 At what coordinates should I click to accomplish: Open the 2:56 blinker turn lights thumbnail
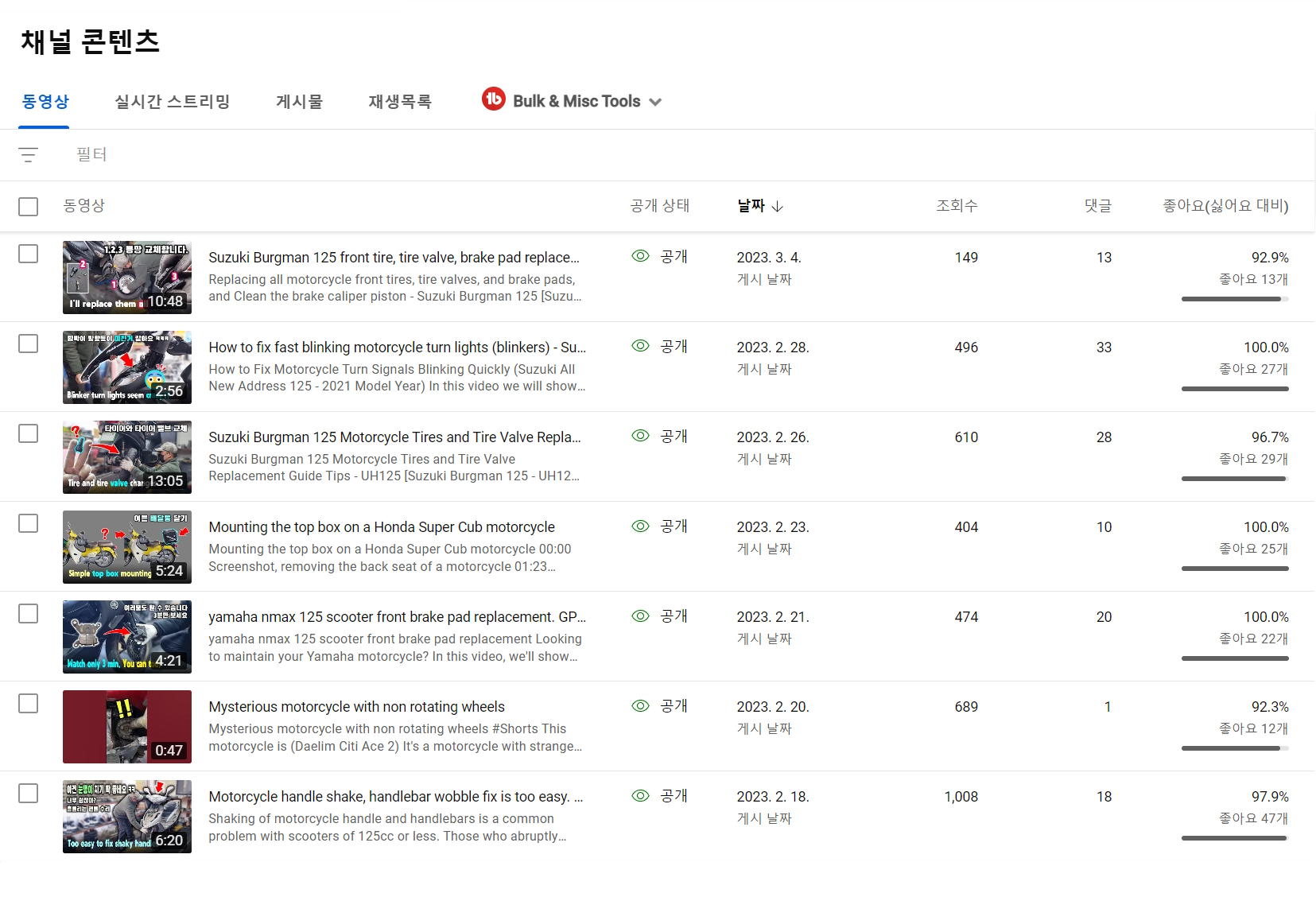tap(127, 367)
